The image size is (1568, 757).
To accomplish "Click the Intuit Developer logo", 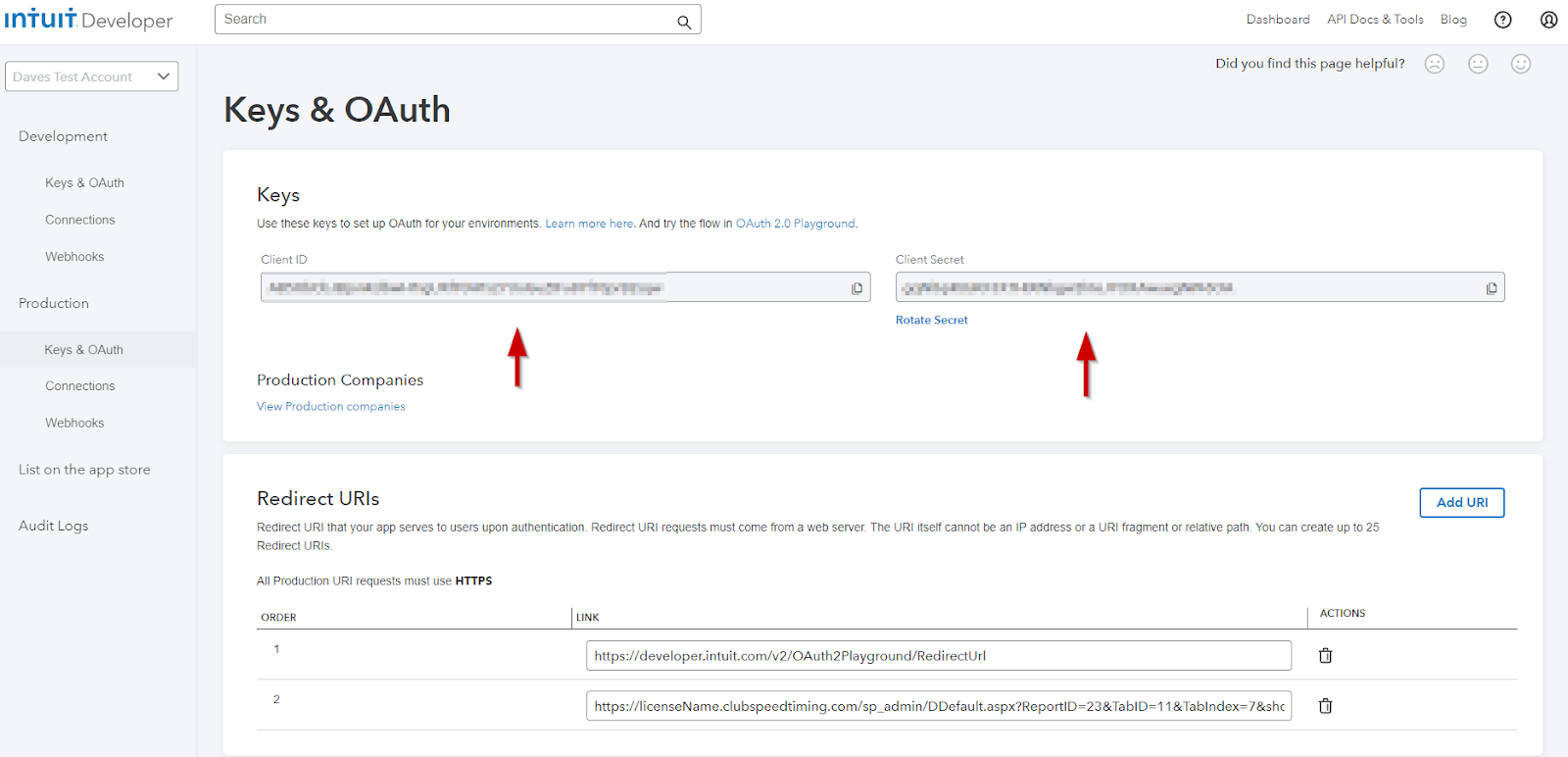I will point(88,20).
